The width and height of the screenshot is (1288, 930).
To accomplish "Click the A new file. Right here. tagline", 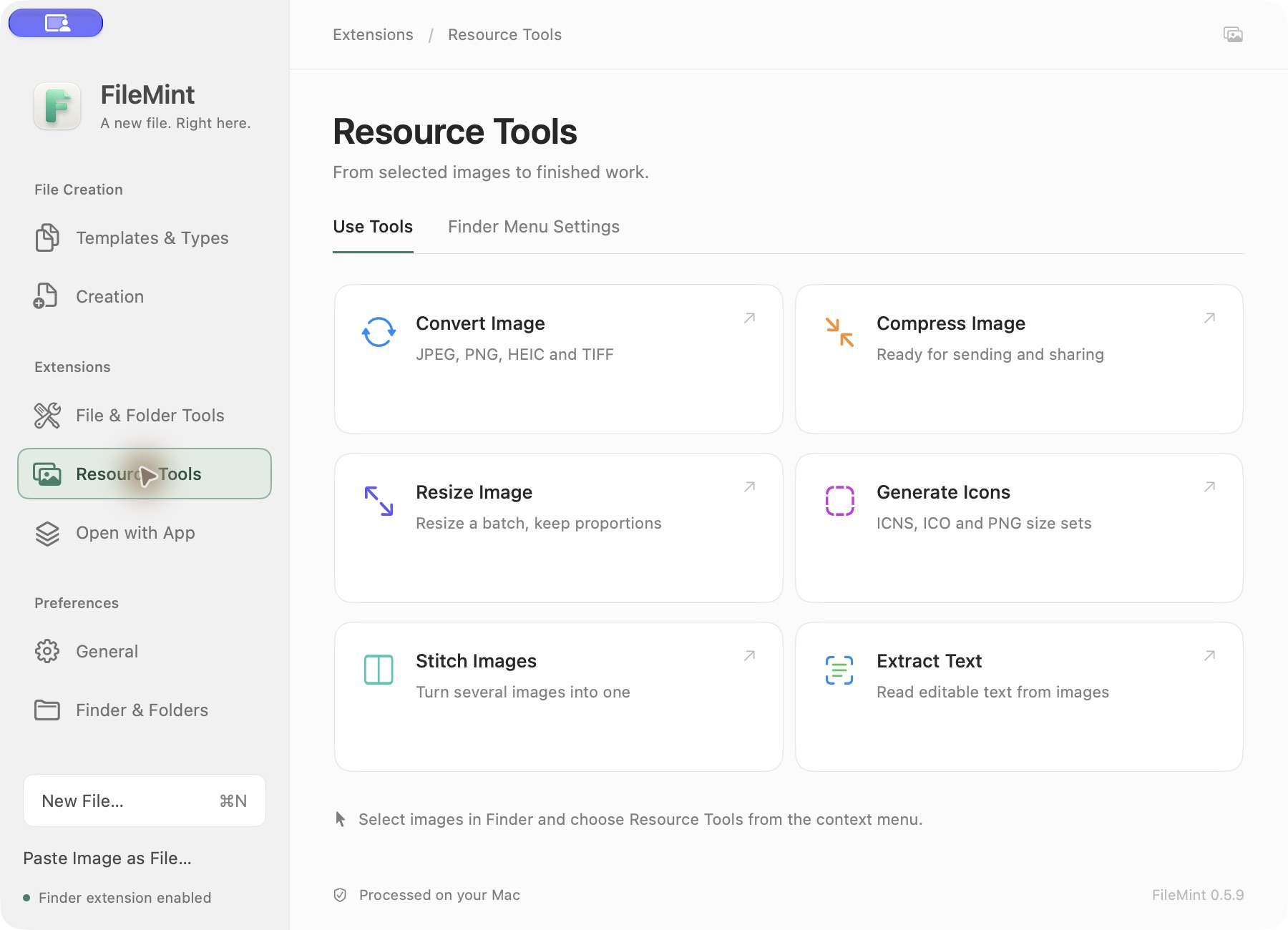I will tap(175, 123).
